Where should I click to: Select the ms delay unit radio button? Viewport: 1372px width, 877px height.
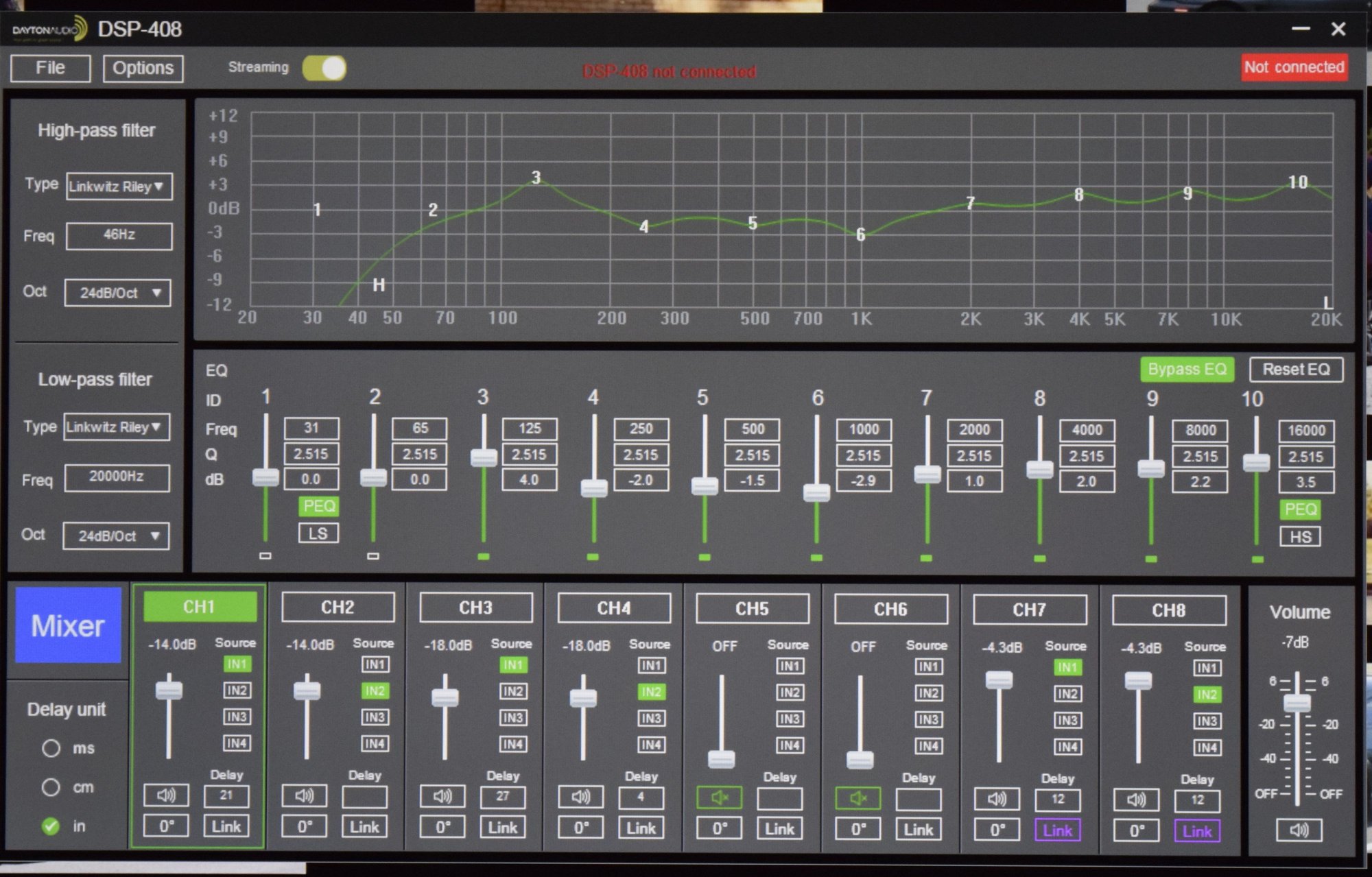[x=51, y=748]
